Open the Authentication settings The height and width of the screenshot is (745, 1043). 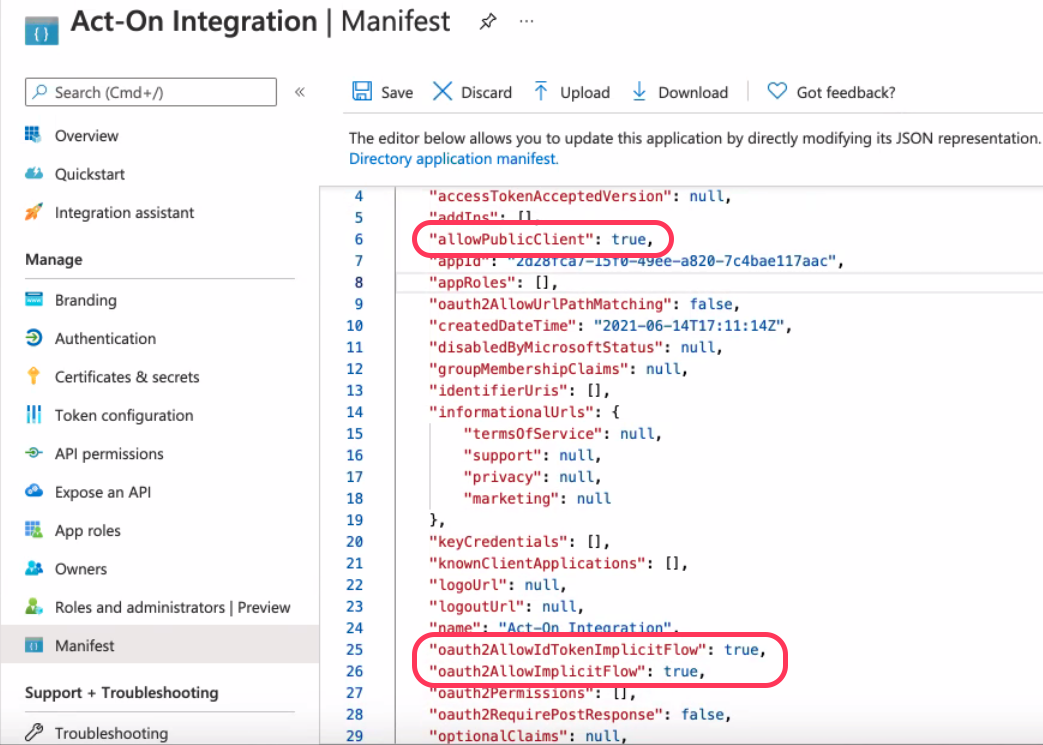coord(105,339)
